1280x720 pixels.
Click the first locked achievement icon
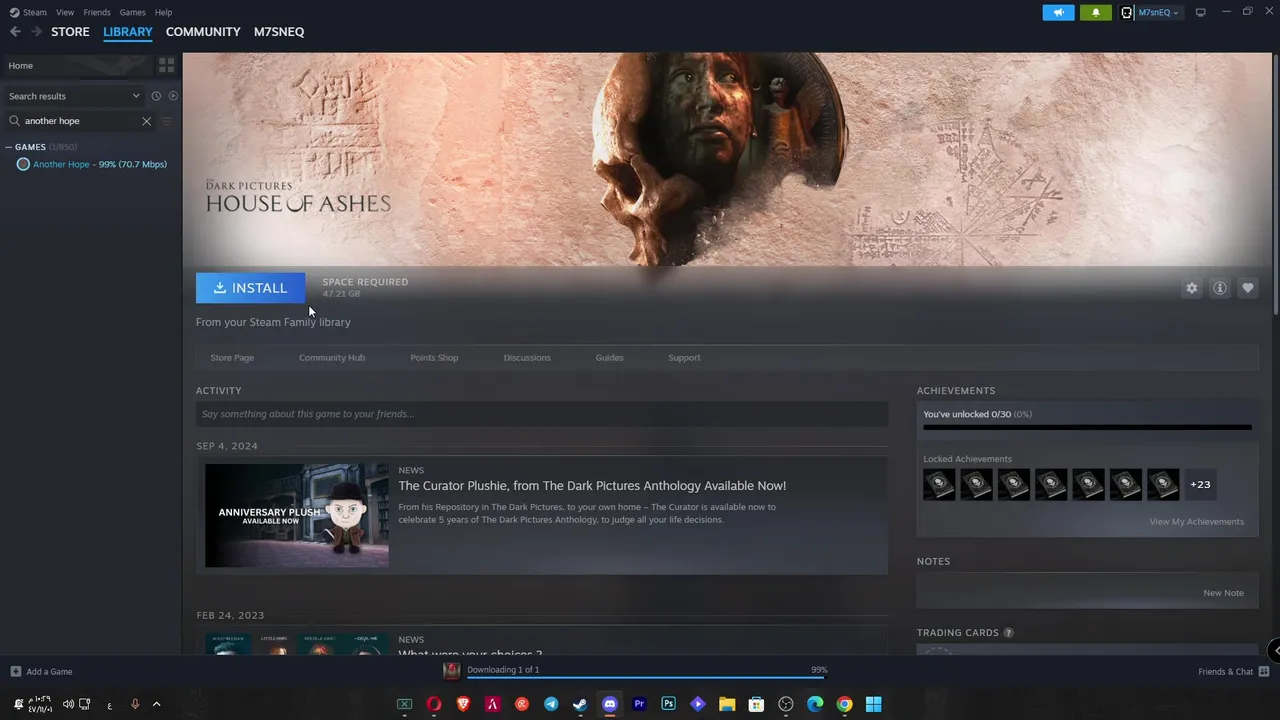coord(939,485)
